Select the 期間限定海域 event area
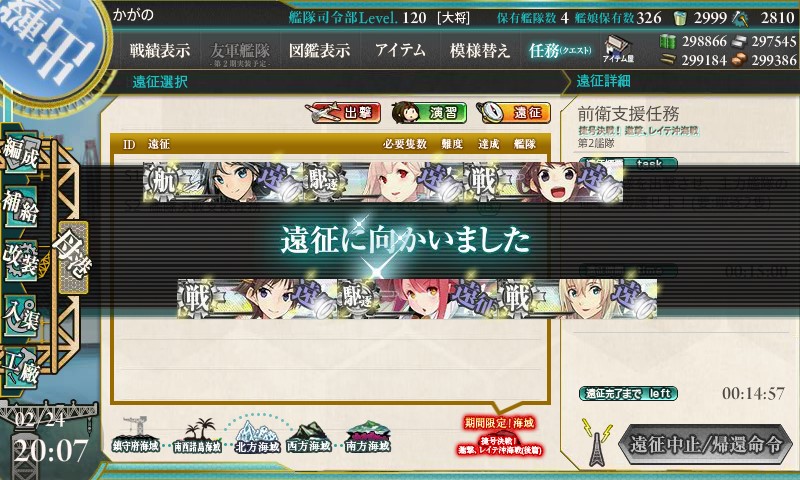The width and height of the screenshot is (800, 480). [x=499, y=436]
